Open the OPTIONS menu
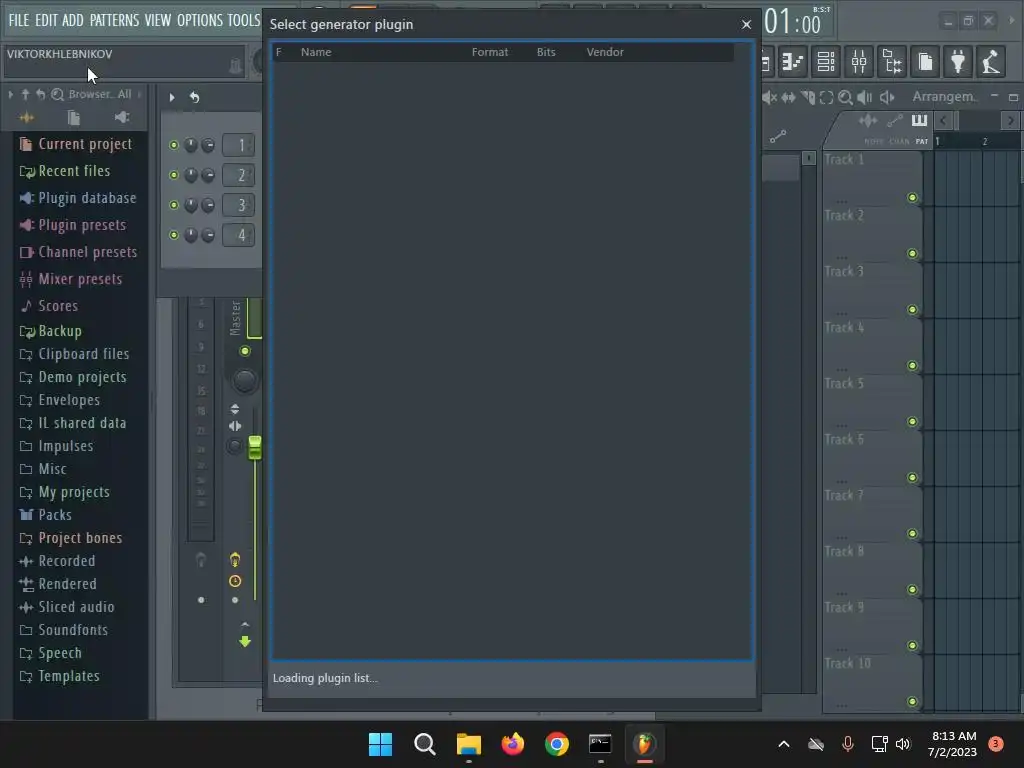 tap(200, 20)
